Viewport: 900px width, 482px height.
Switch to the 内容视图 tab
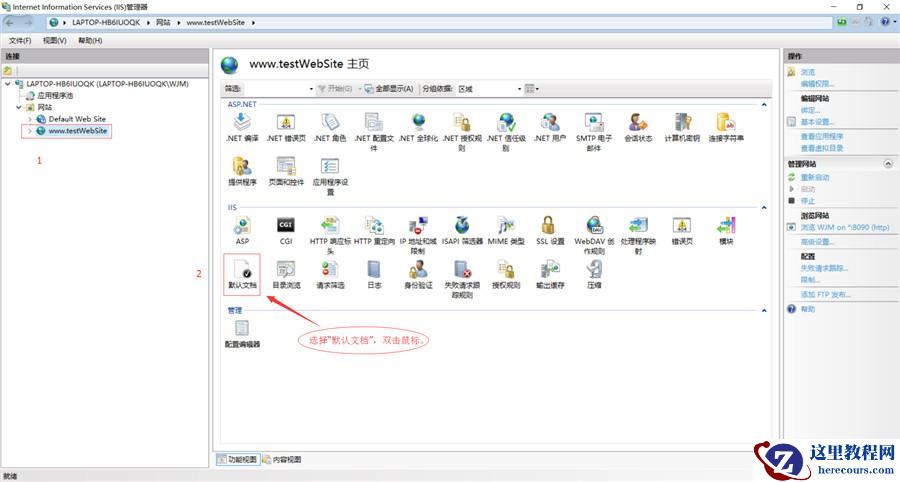tap(282, 460)
